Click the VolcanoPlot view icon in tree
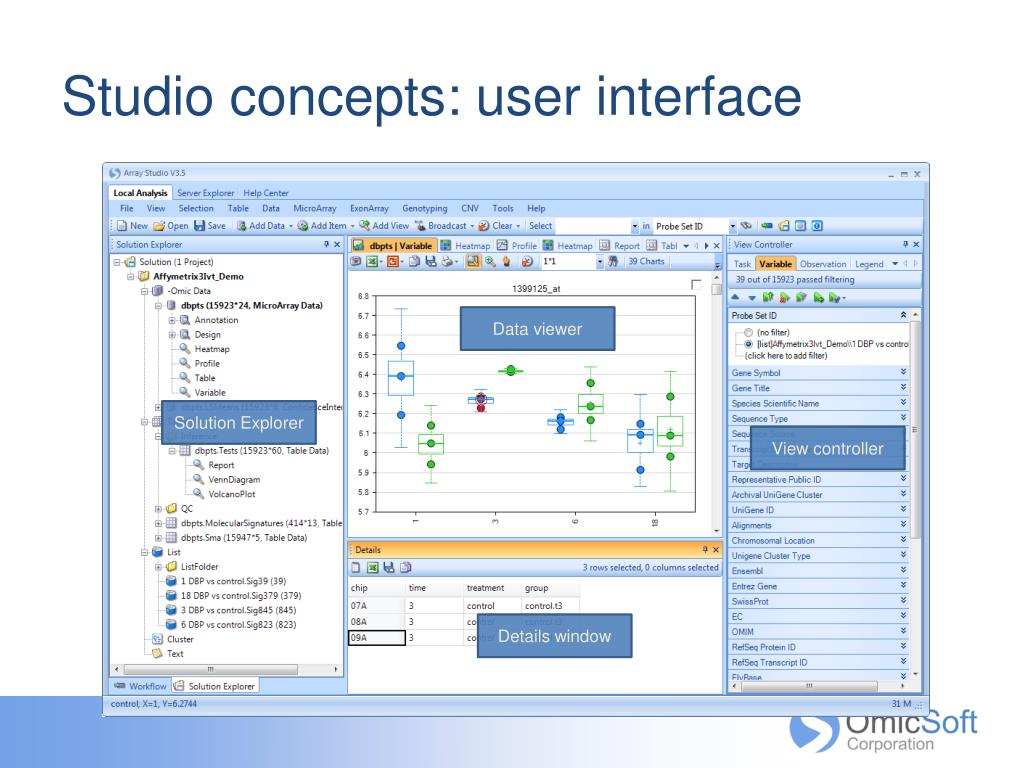Screen dimensions: 1024x768 coord(199,494)
